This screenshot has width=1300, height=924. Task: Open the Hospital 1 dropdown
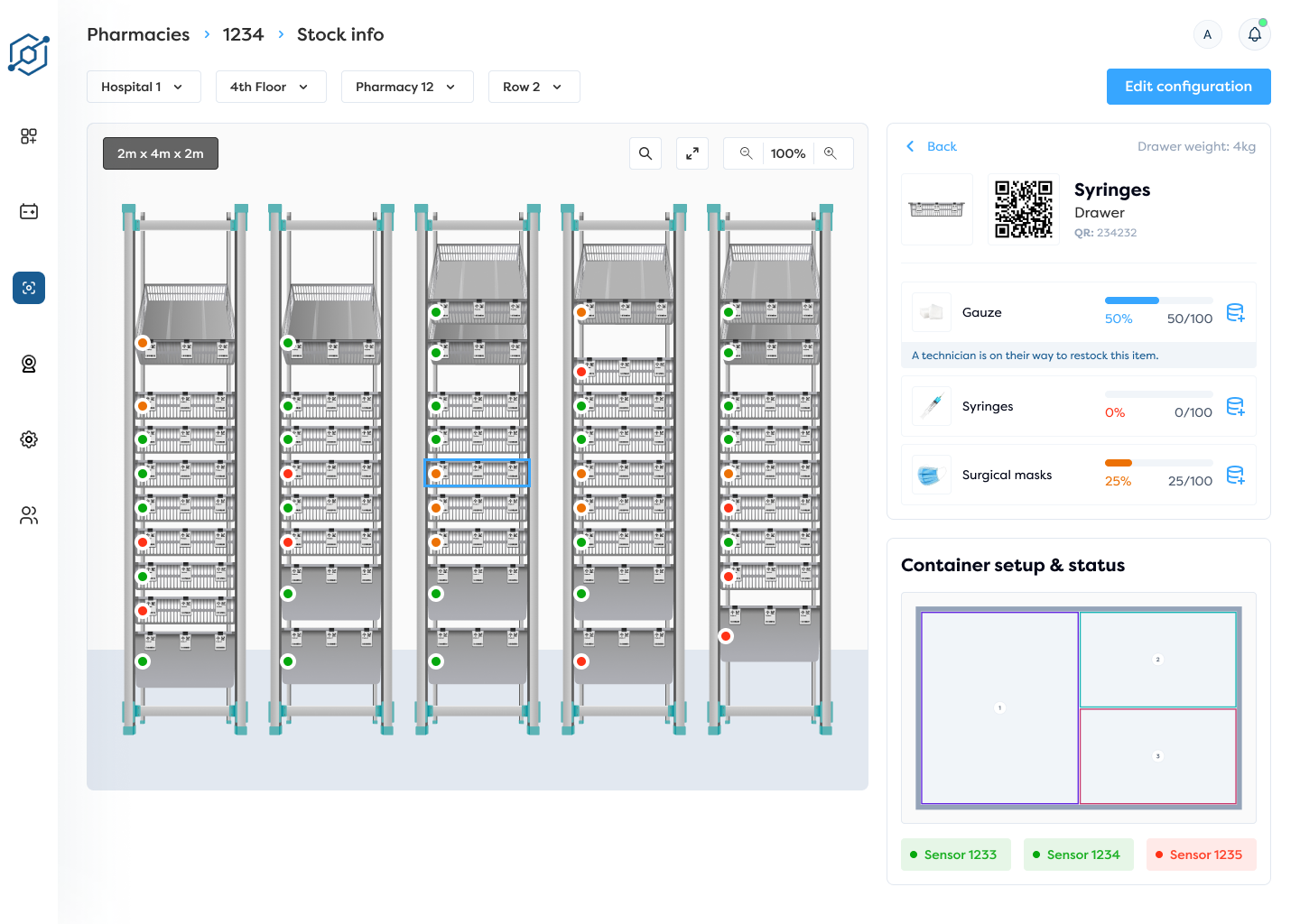click(144, 87)
